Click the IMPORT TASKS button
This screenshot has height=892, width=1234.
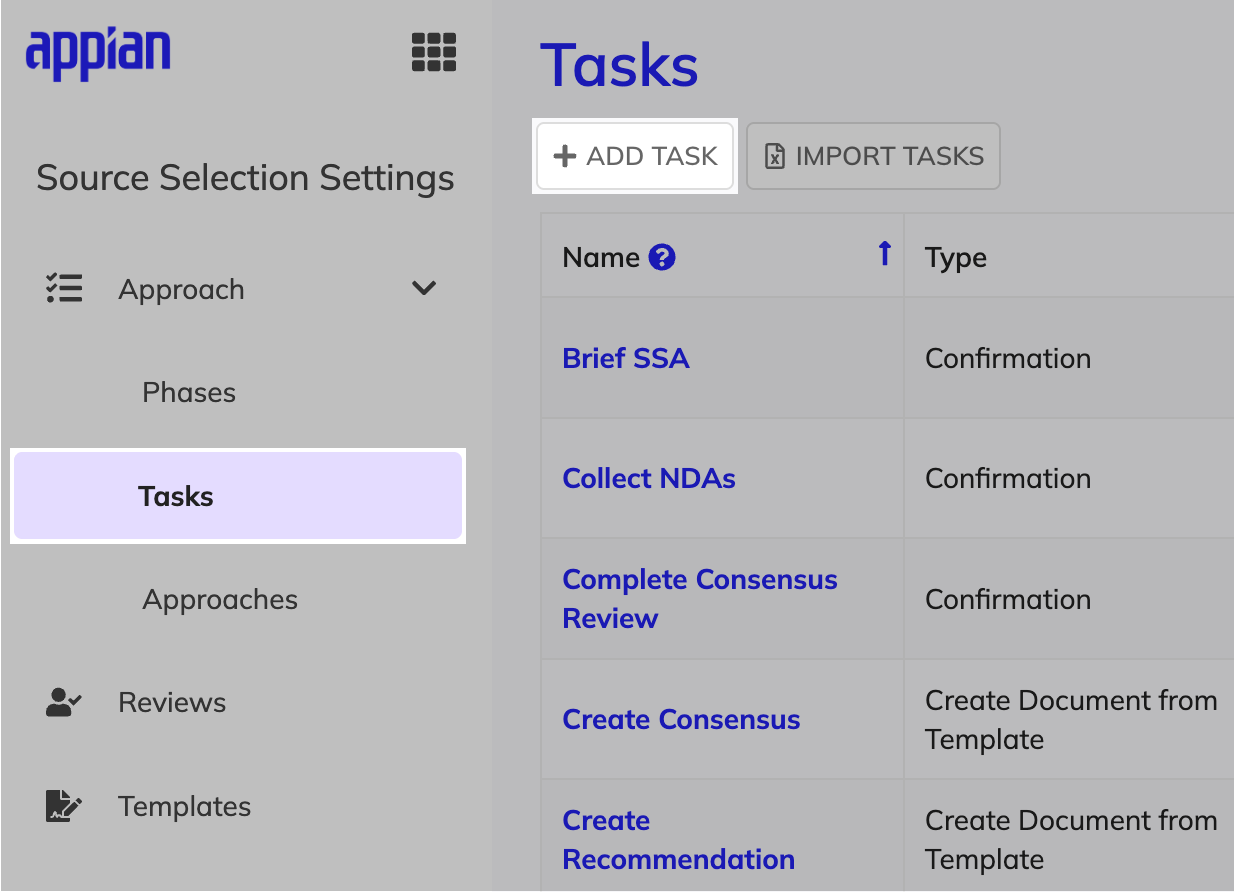tap(873, 156)
